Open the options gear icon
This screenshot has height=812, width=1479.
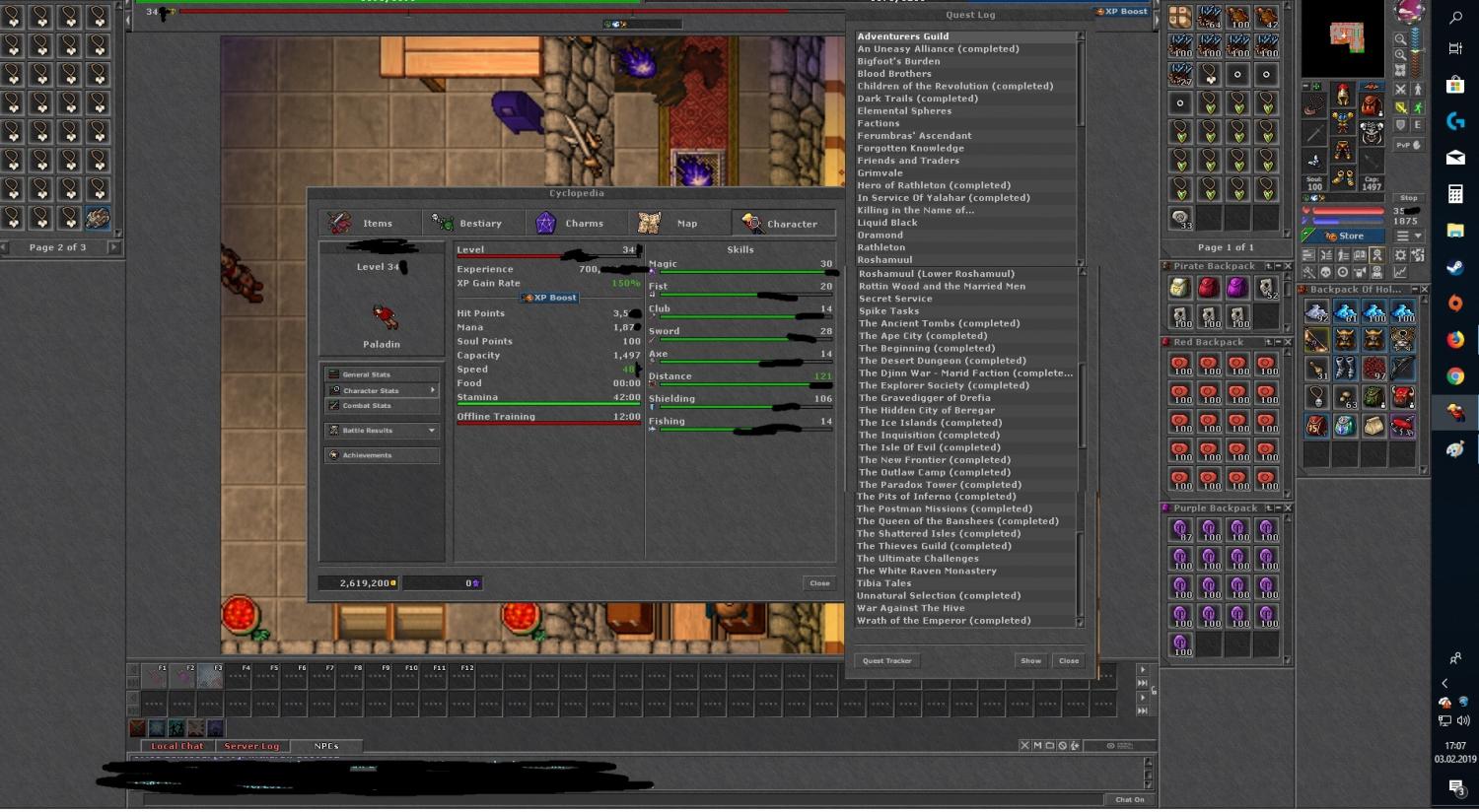pos(1400,255)
